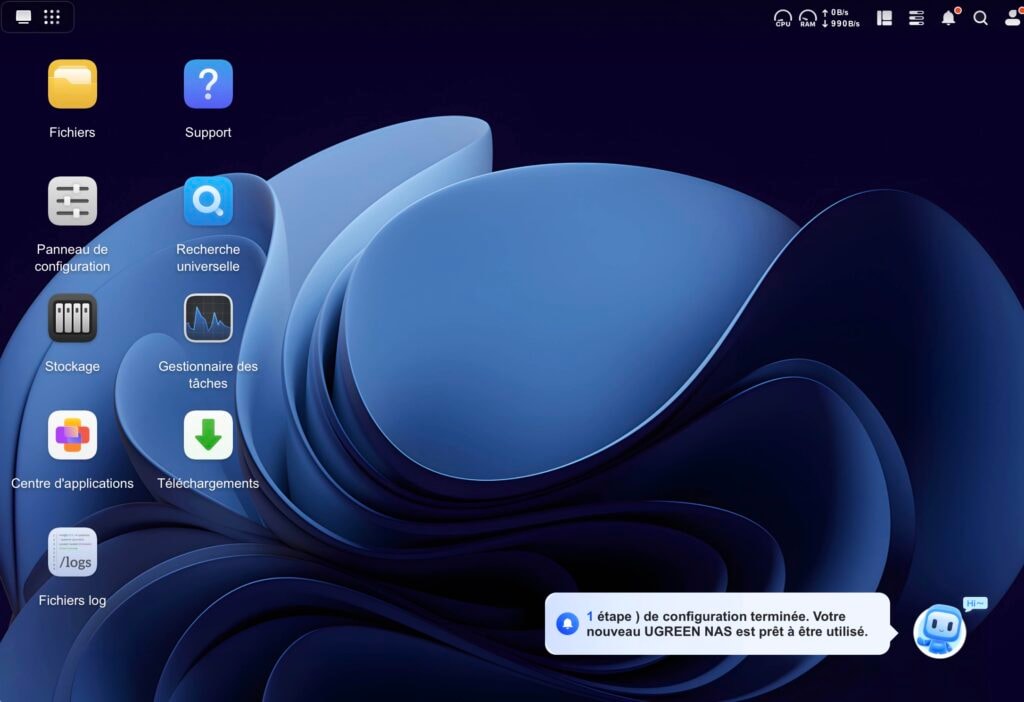
Task: Open the widgets panel layout icon
Action: [884, 18]
